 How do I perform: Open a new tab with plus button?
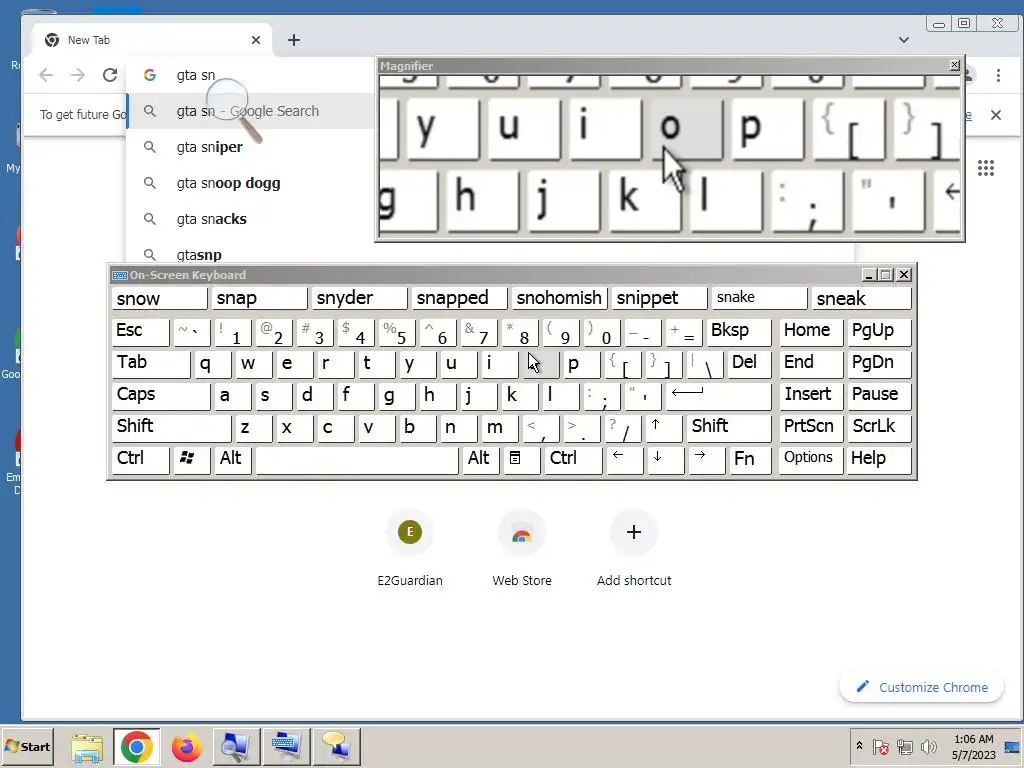pos(294,40)
